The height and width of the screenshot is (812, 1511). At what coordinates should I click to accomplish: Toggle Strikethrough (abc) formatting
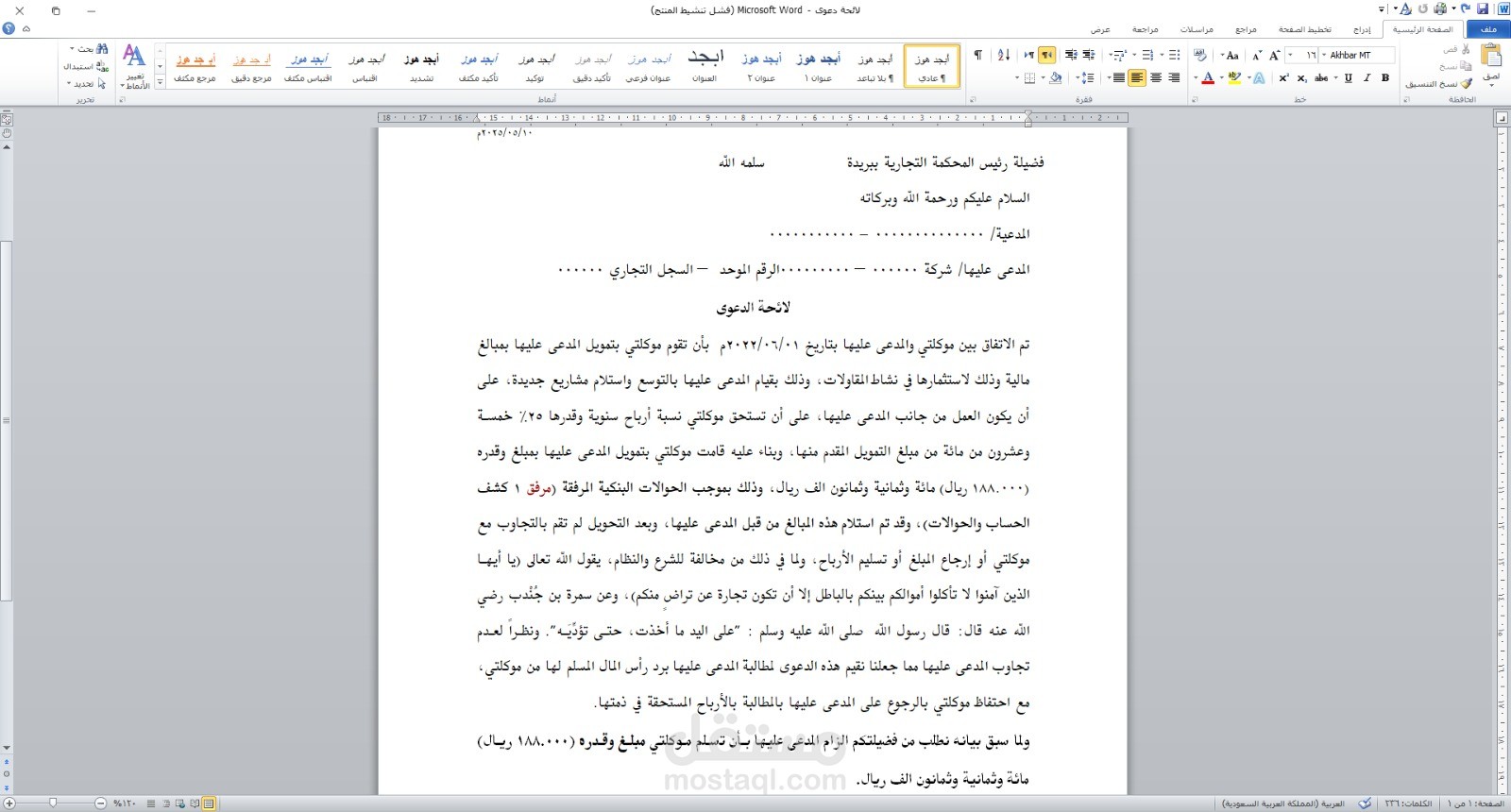click(1321, 77)
